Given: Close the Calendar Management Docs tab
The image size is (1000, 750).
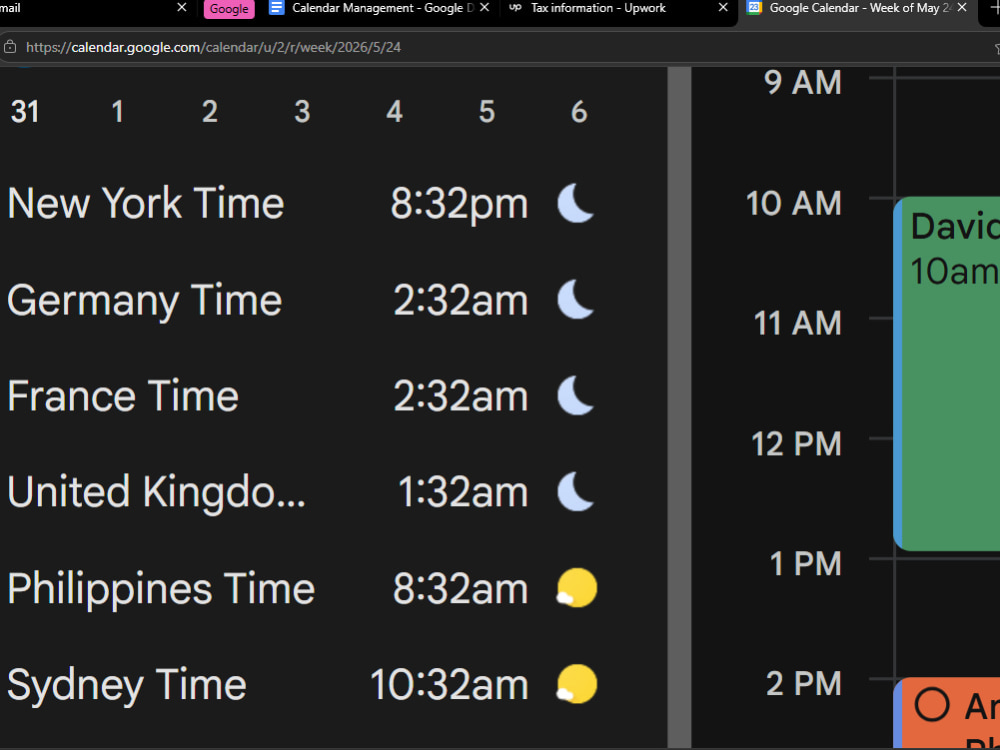Looking at the screenshot, I should tap(485, 8).
